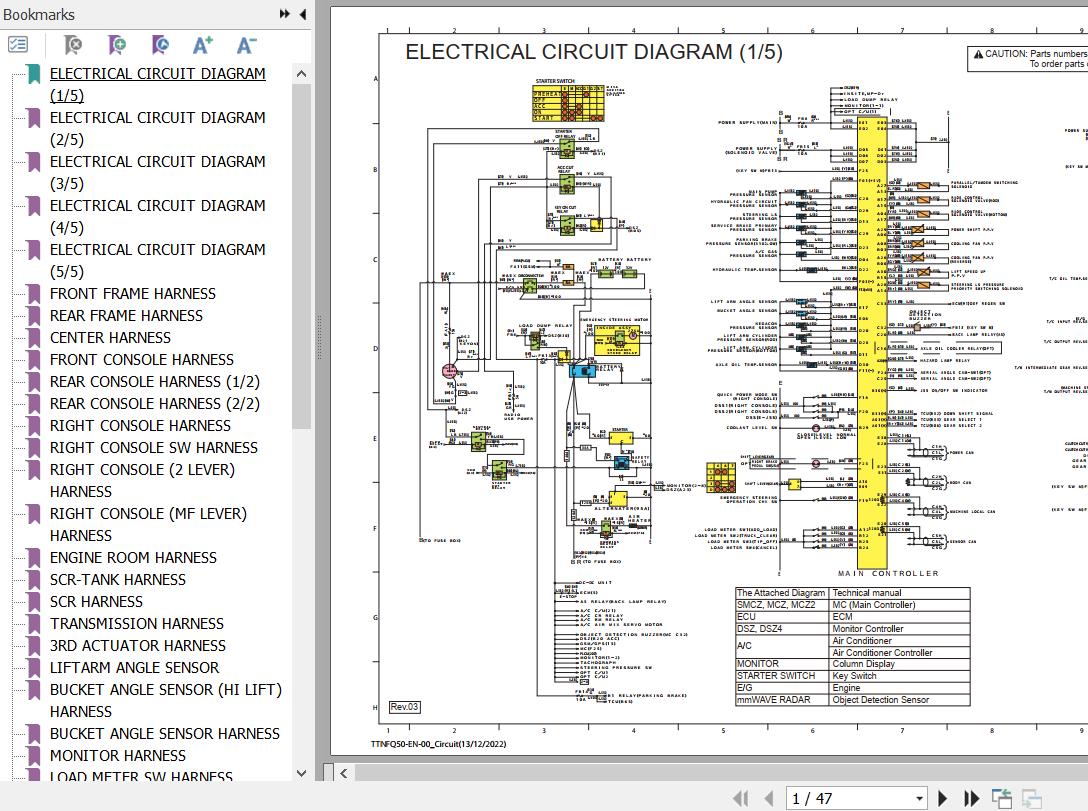Select the ENGINE ROOM HARNESS bookmark
Screen dimensions: 1088x811
(133, 558)
